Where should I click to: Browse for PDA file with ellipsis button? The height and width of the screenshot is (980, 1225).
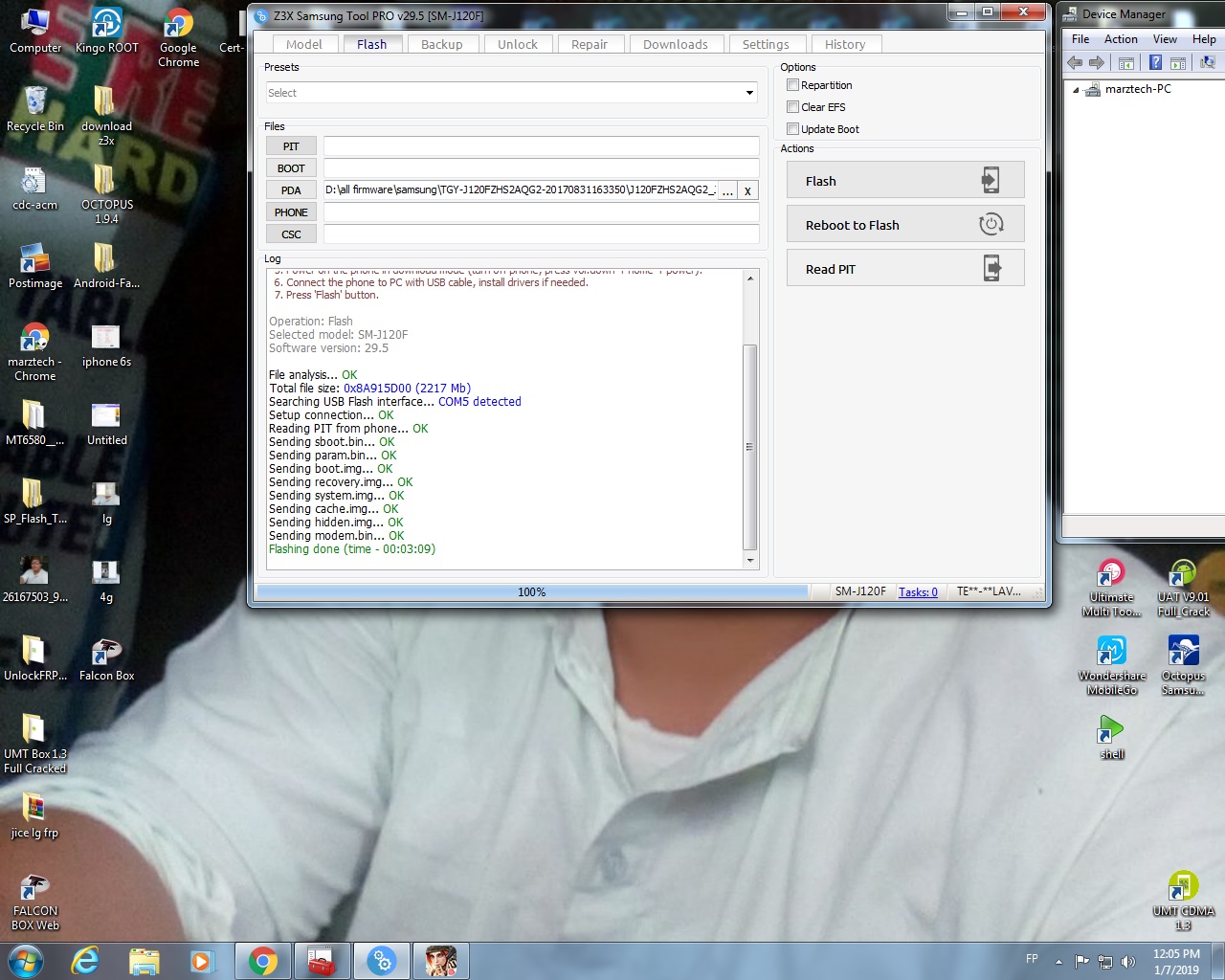click(x=727, y=191)
